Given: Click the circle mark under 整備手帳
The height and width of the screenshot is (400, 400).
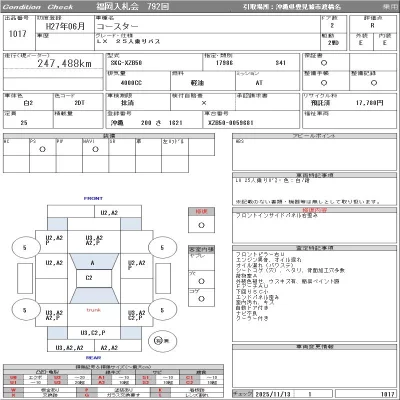Looking at the screenshot, I should point(324,83).
